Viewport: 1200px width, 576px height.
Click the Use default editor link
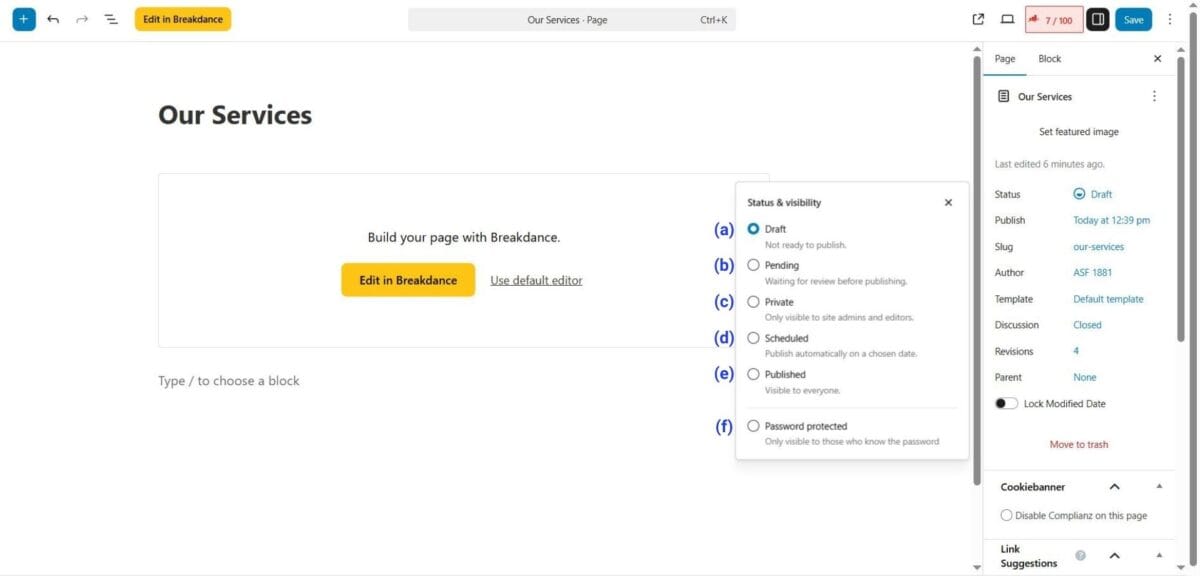pyautogui.click(x=536, y=280)
